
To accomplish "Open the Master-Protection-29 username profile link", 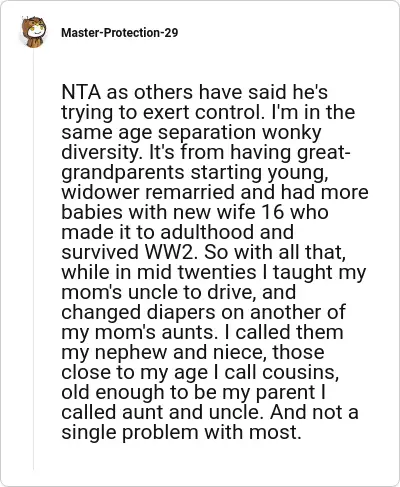I will pos(120,33).
